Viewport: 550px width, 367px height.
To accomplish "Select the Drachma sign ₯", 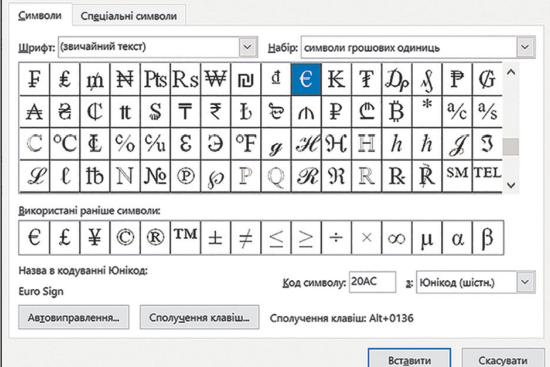I will [396, 79].
